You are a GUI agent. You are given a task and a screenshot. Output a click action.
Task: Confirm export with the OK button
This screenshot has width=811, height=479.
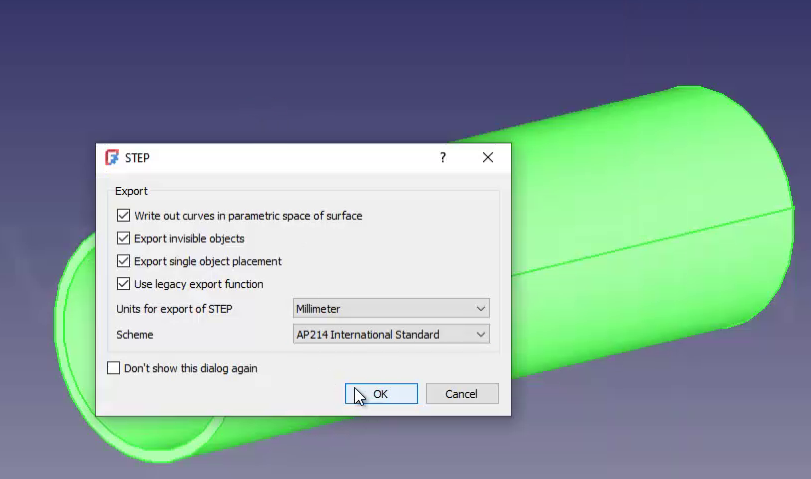[381, 394]
